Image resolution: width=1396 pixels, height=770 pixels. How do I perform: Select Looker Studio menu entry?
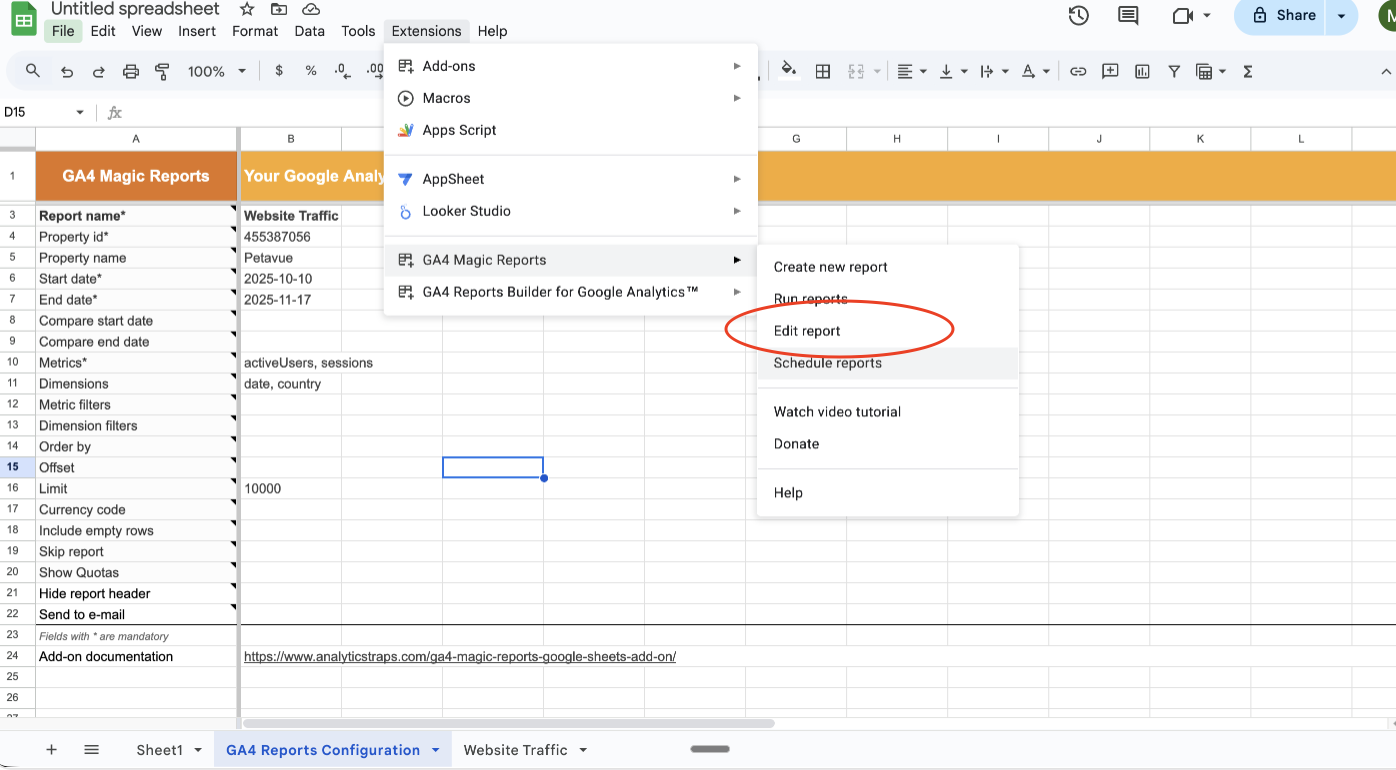pyautogui.click(x=571, y=211)
